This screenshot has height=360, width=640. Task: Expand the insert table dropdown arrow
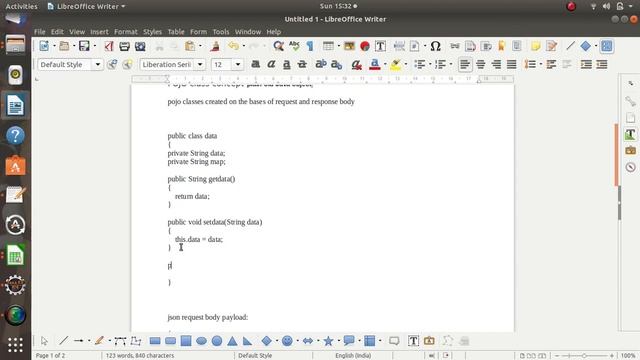coord(338,46)
